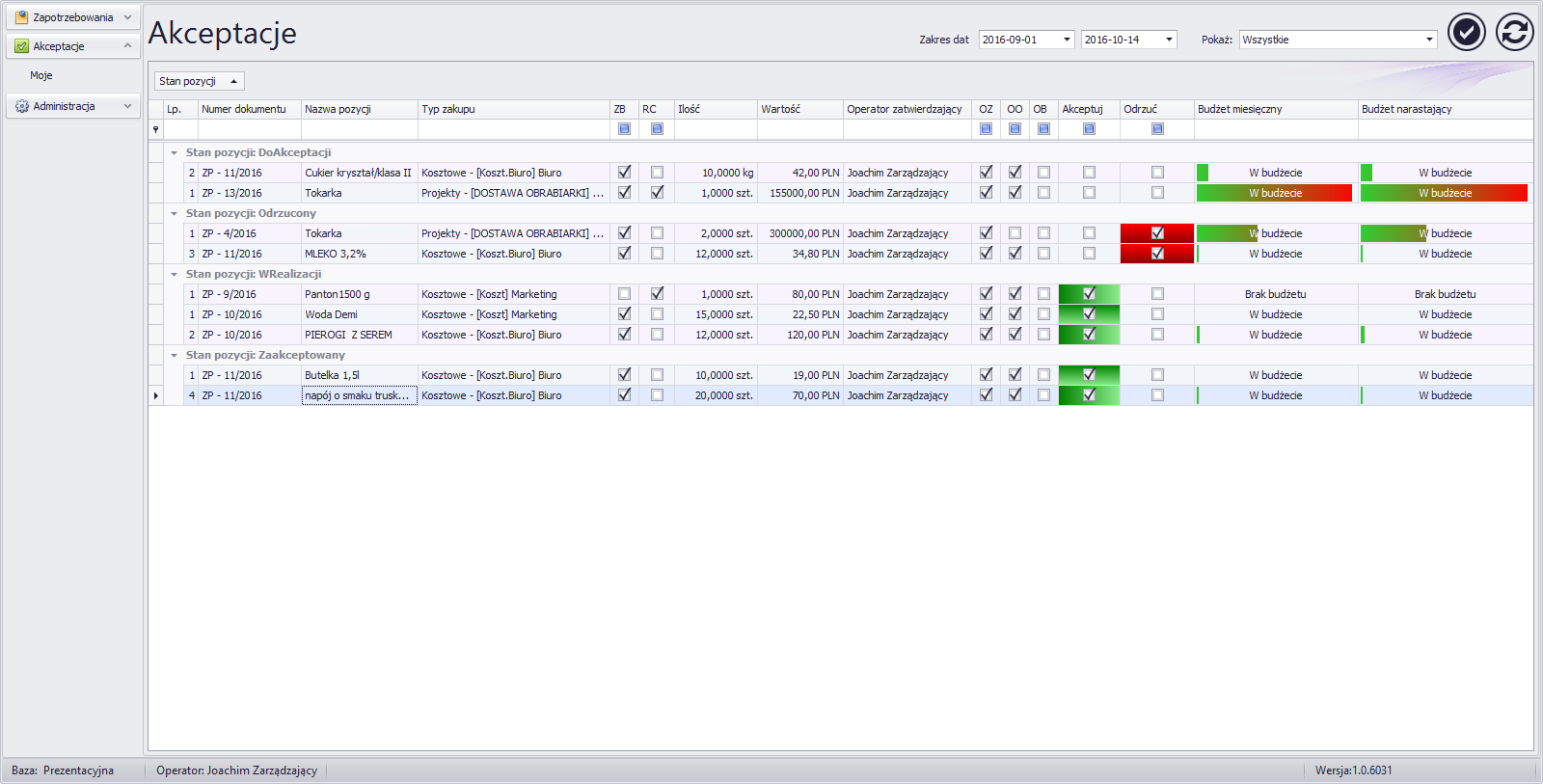The image size is (1543, 784).
Task: Click the circular refresh arrows icon
Action: (1515, 32)
